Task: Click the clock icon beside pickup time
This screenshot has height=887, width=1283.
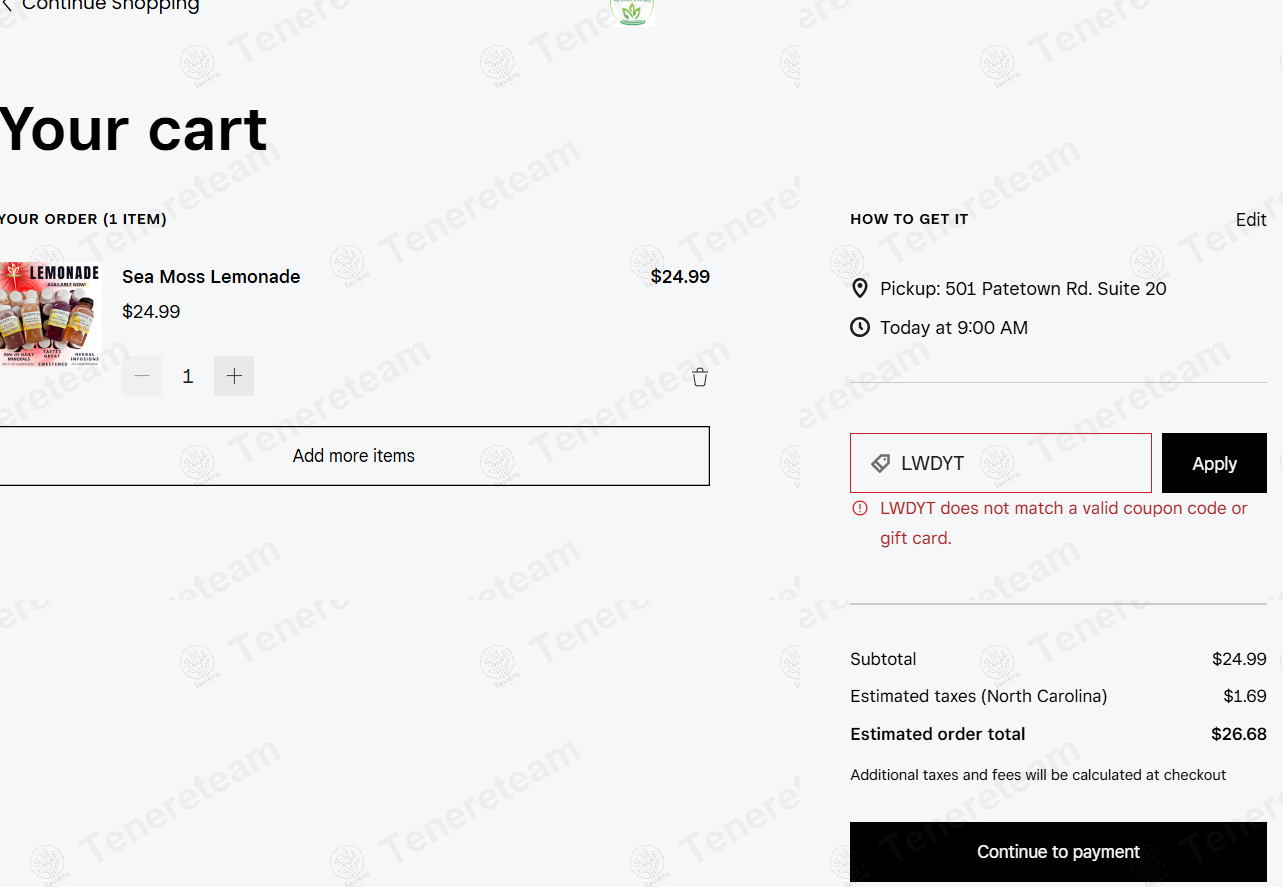Action: [860, 327]
